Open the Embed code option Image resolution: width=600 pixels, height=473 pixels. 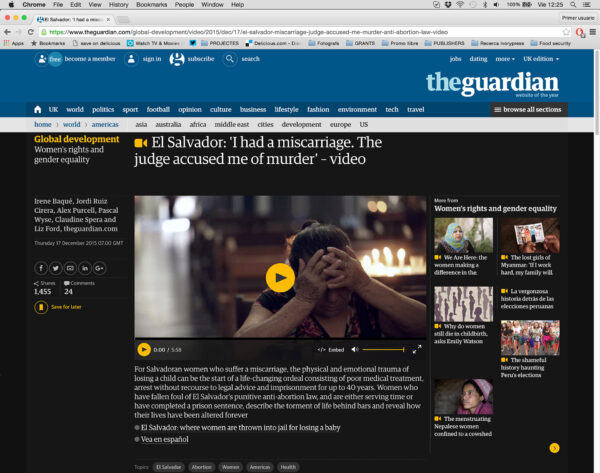tap(331, 349)
